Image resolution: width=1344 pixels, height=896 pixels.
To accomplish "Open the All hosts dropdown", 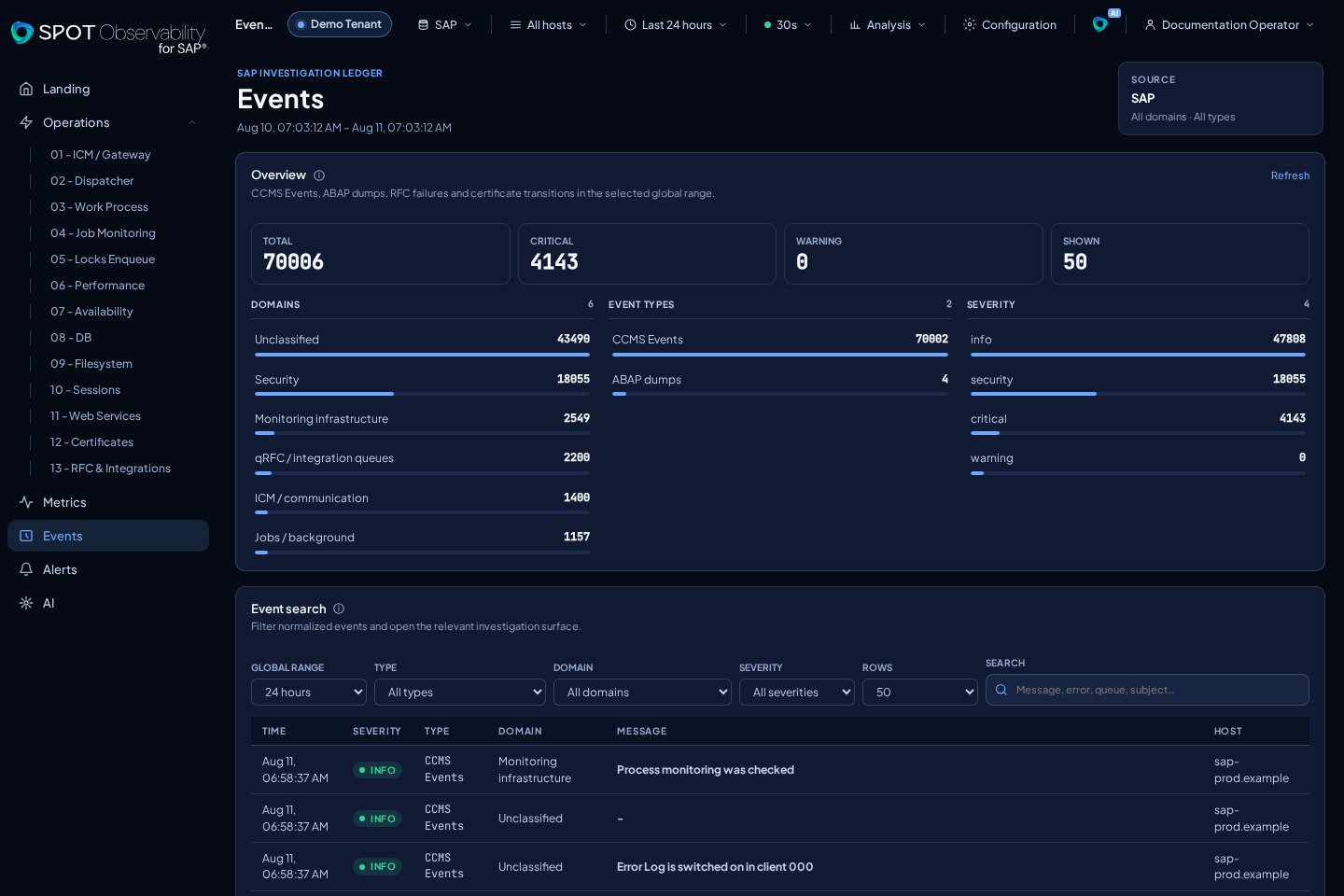I will 548,24.
